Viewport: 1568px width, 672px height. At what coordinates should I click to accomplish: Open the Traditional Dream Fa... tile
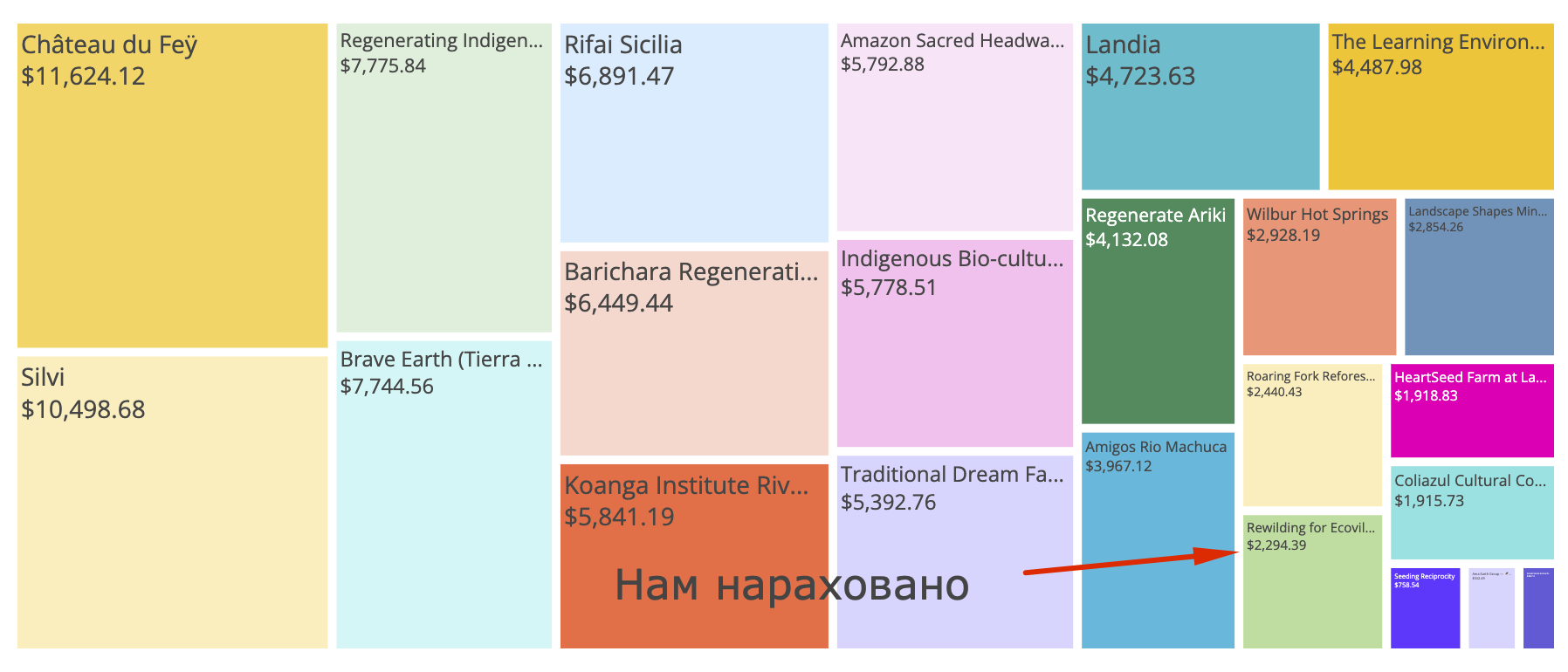point(955,552)
